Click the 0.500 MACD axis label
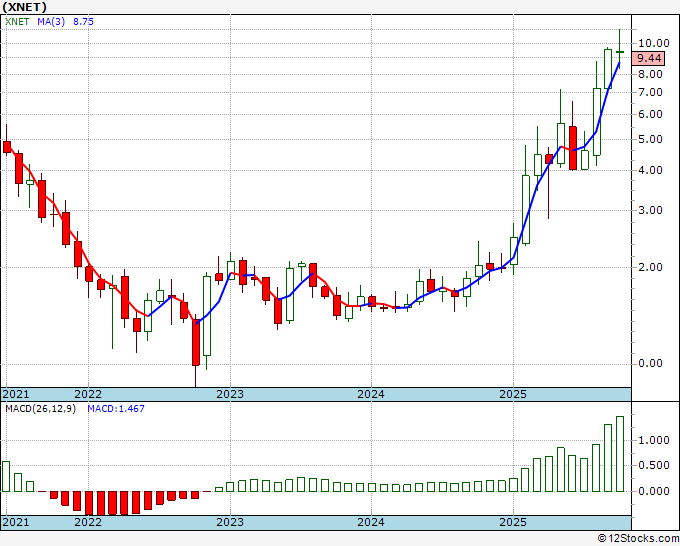 [654, 466]
